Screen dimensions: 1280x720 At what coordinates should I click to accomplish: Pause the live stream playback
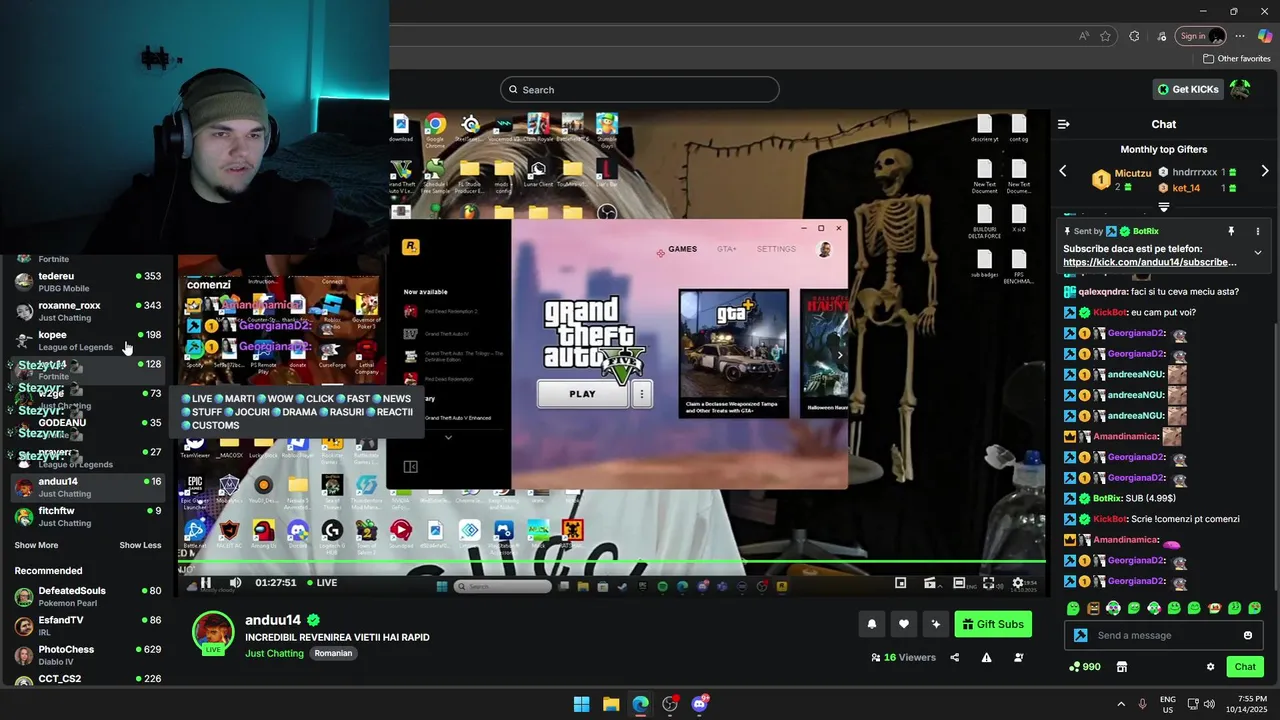206,583
